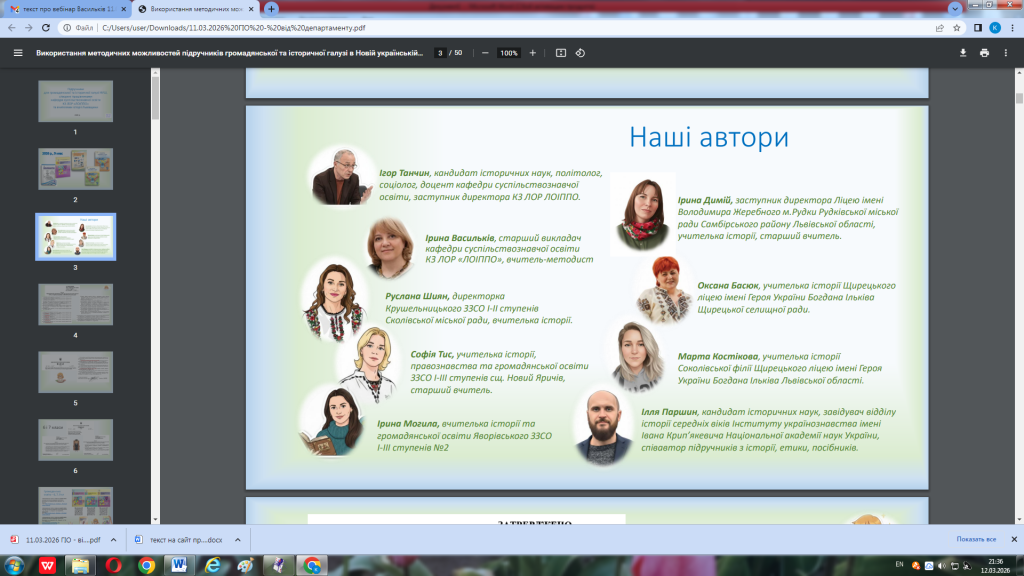Bookmark this page with star icon
1024x576 pixels.
(957, 28)
